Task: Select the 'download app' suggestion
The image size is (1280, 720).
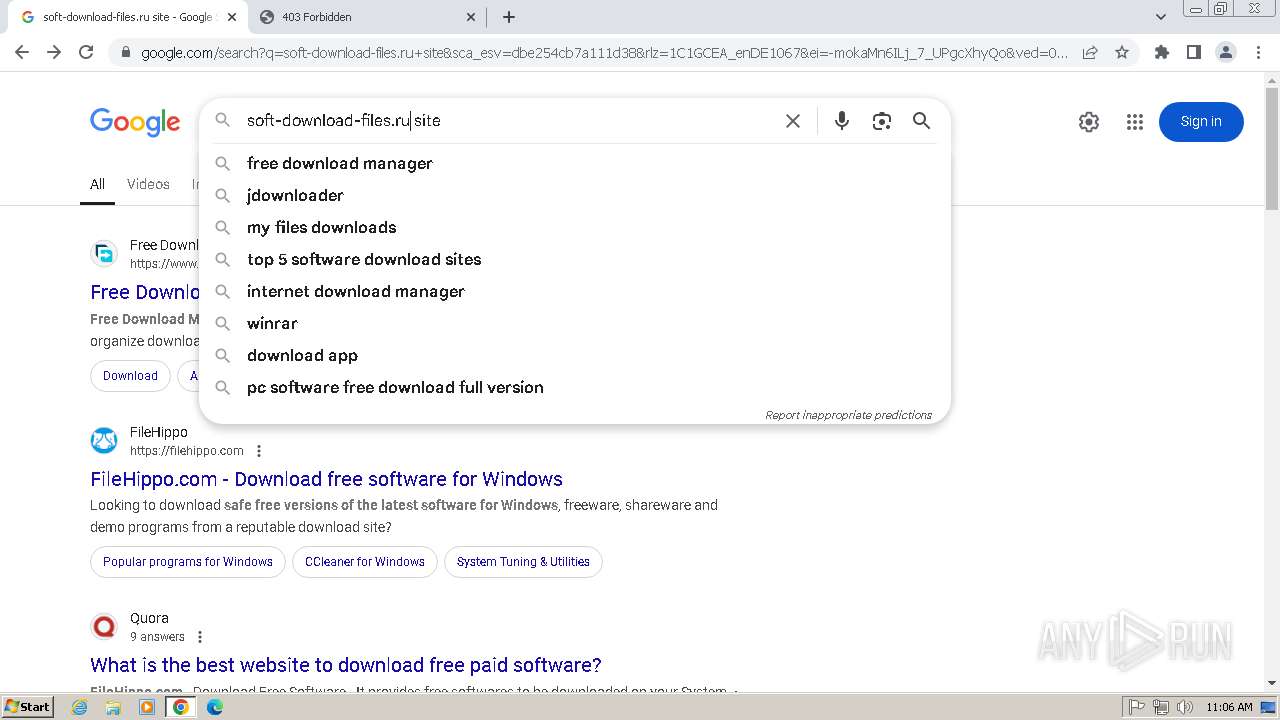Action: (575, 355)
